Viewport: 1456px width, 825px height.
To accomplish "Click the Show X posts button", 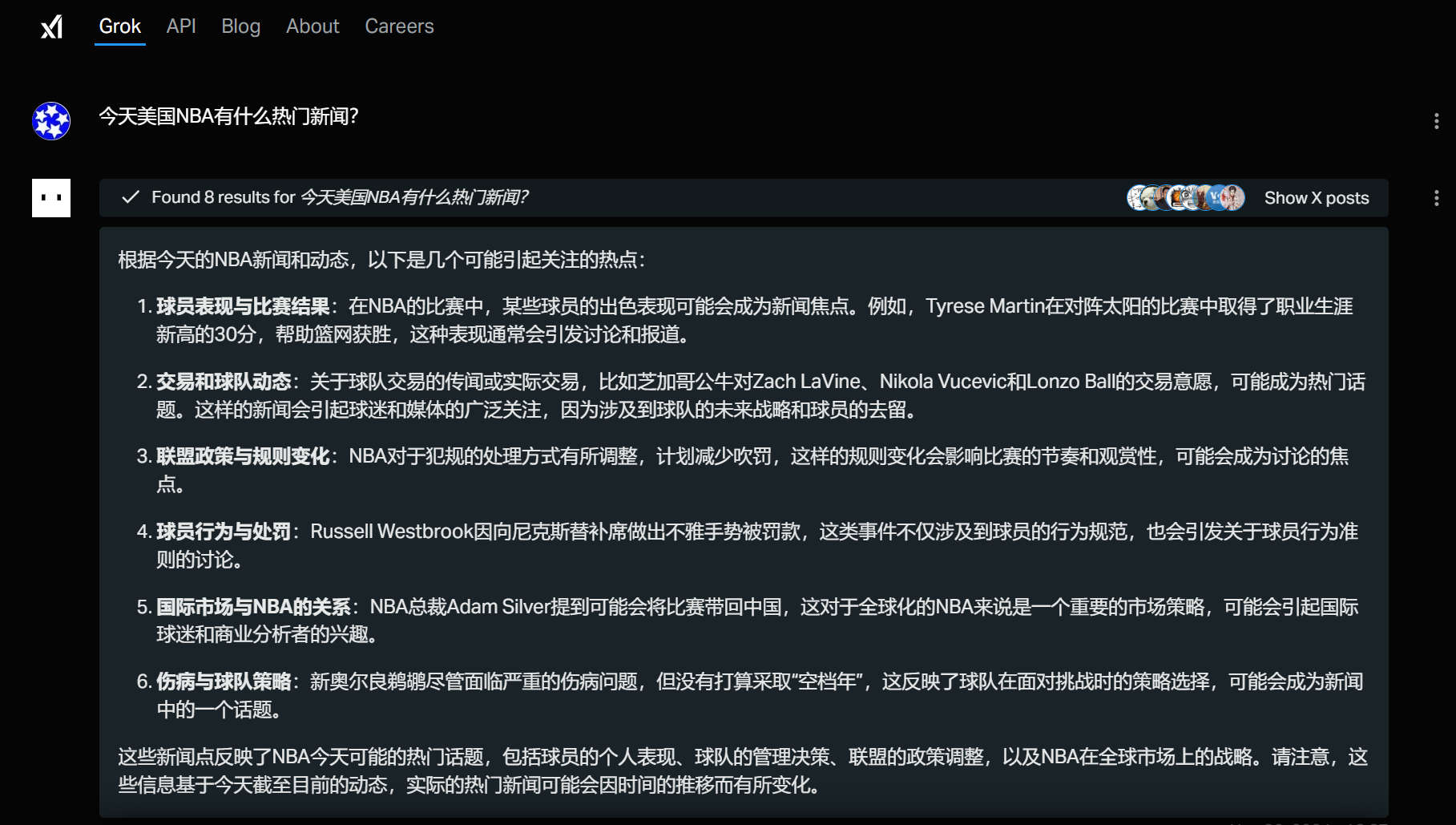I will pyautogui.click(x=1317, y=198).
